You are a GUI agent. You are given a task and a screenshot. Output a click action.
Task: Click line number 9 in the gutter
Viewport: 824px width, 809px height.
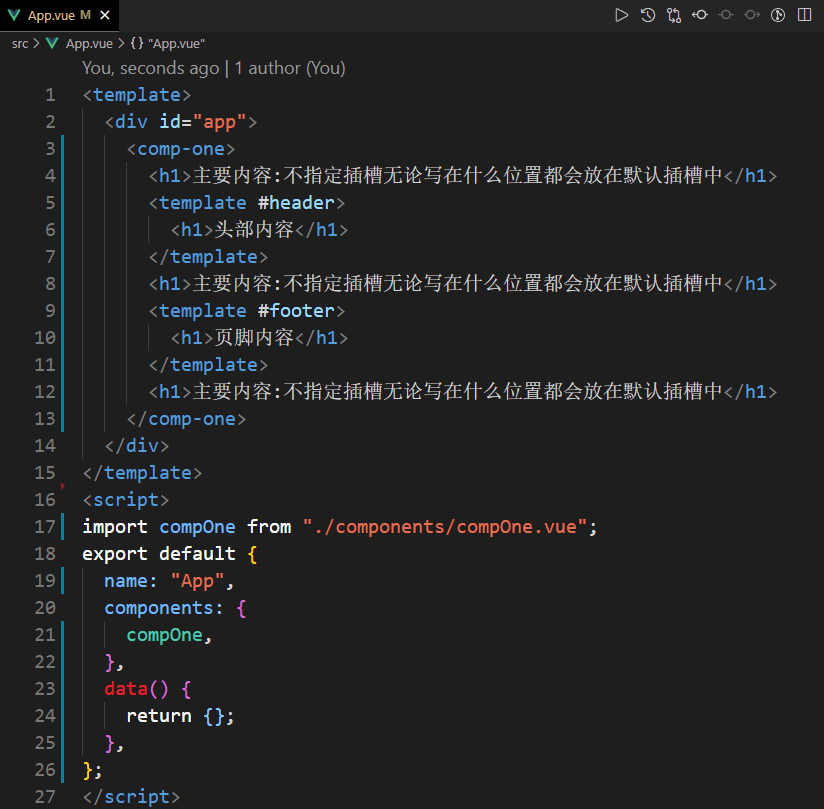[x=50, y=311]
